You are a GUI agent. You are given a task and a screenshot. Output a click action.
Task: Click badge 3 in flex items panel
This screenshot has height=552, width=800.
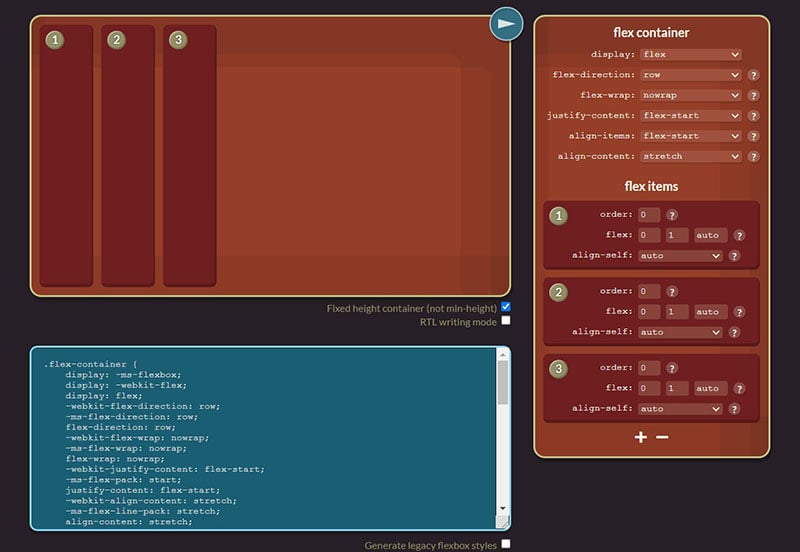pyautogui.click(x=558, y=369)
